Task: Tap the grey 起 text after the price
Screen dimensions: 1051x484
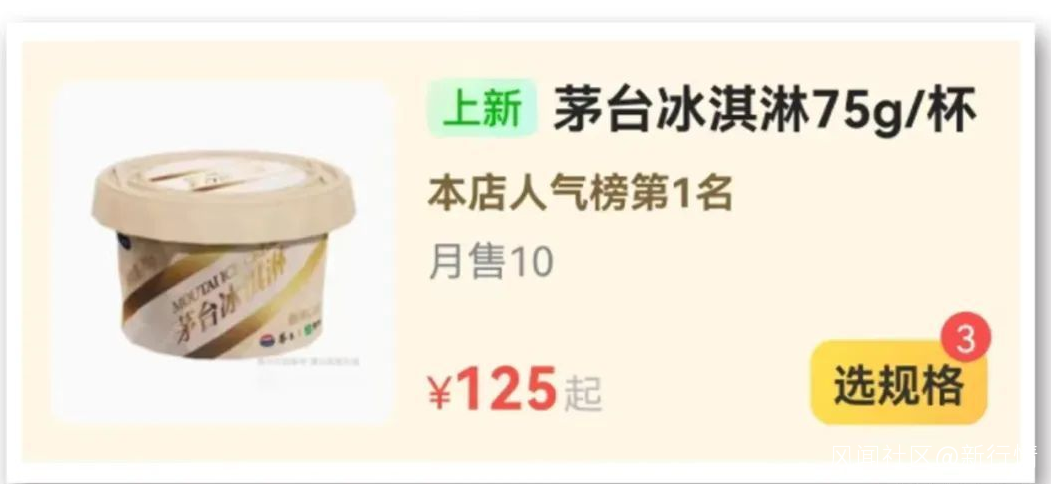Action: (583, 394)
